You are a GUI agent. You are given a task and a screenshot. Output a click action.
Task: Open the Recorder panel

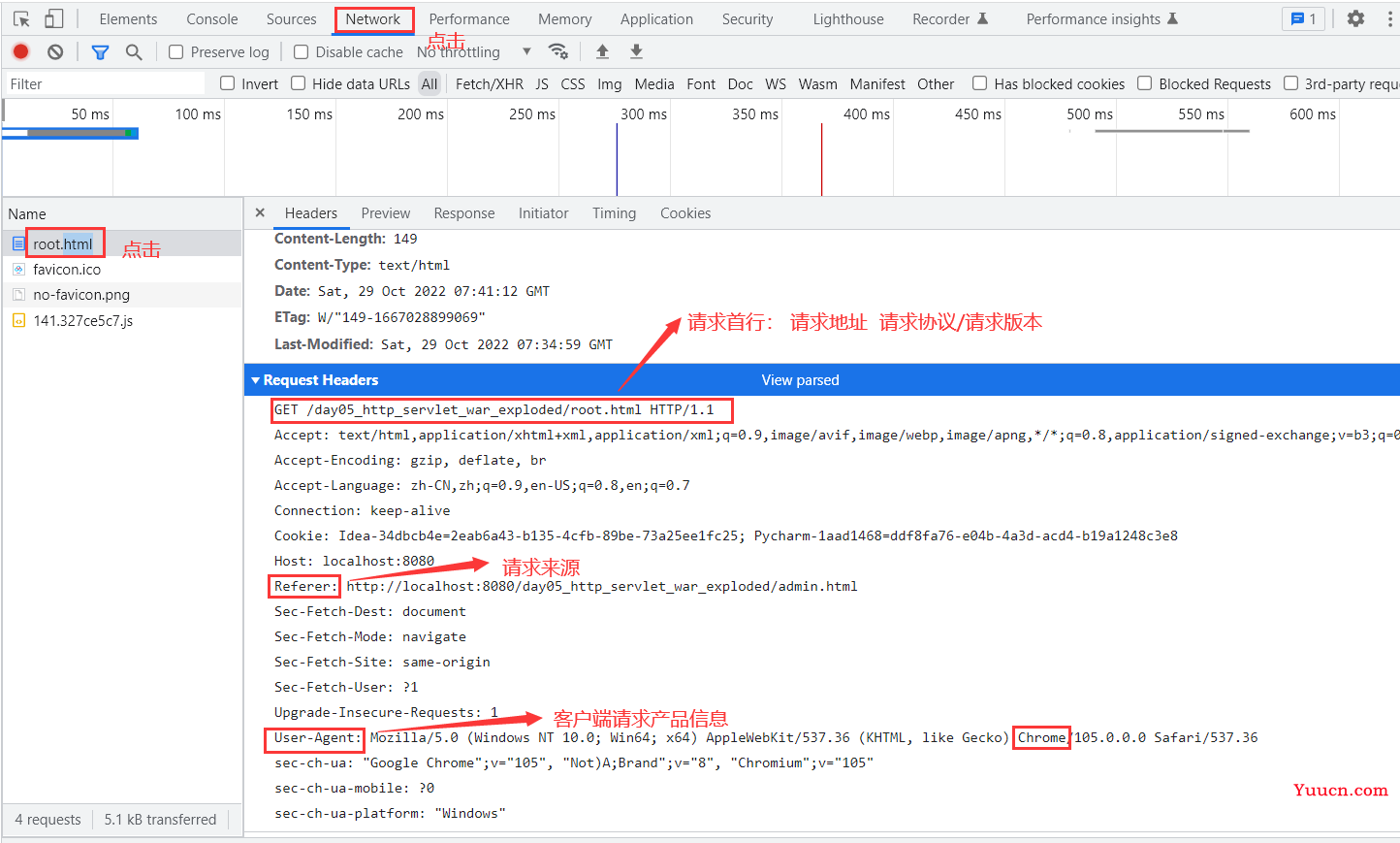(x=950, y=18)
